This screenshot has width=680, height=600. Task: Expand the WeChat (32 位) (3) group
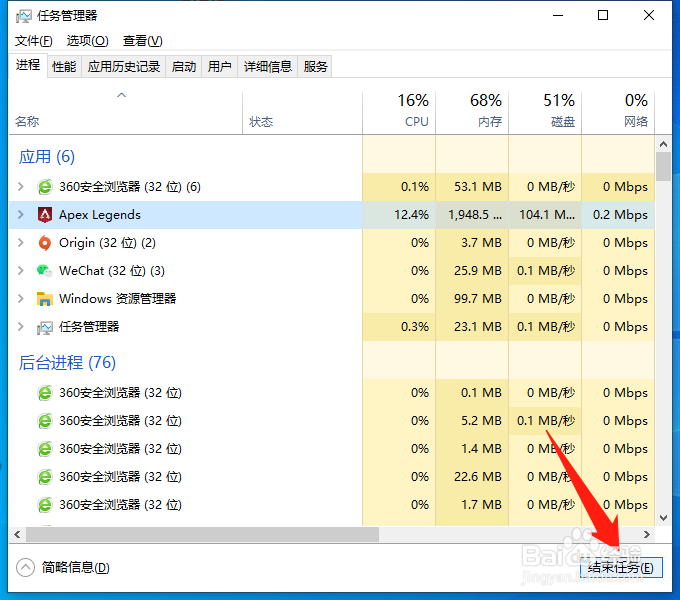(20, 271)
